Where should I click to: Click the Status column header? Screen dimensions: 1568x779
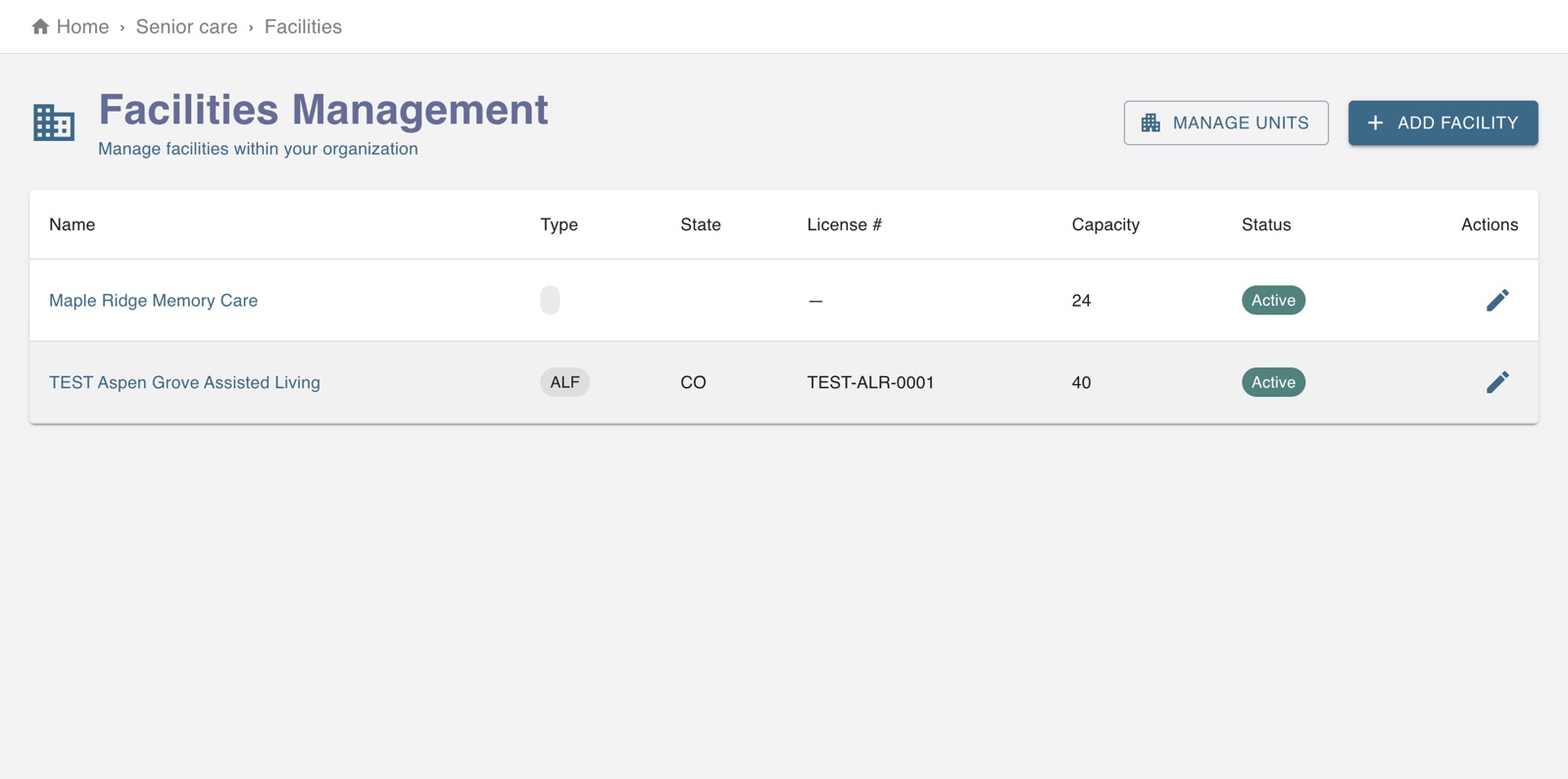1266,224
